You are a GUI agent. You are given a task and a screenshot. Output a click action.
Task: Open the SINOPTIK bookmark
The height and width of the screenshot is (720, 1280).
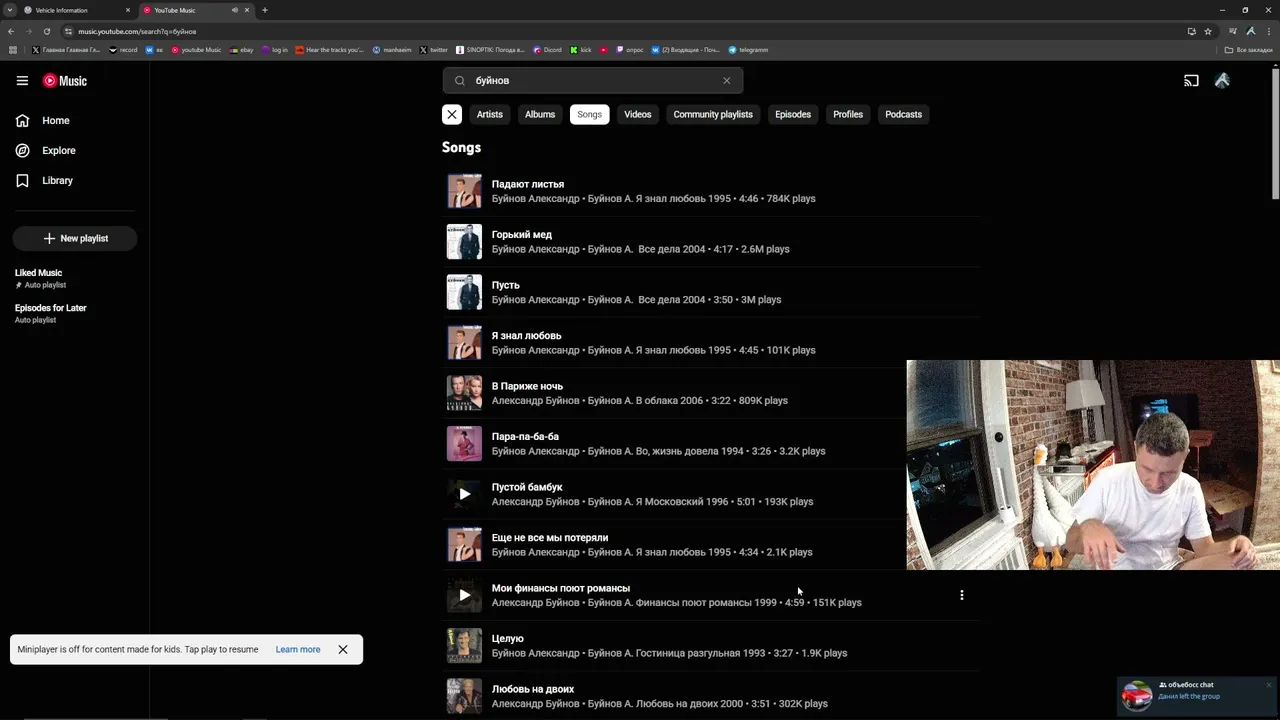tap(490, 50)
